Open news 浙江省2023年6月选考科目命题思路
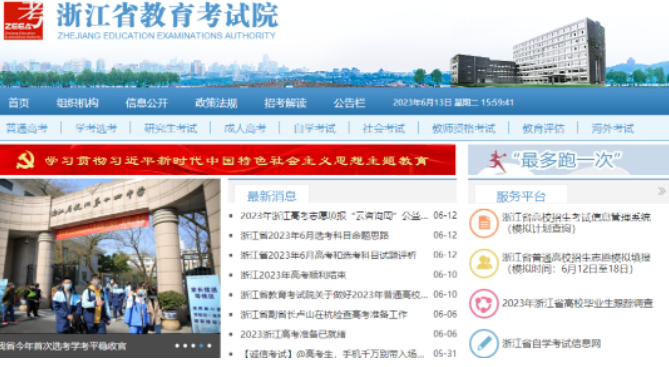The image size is (669, 367). click(x=314, y=236)
